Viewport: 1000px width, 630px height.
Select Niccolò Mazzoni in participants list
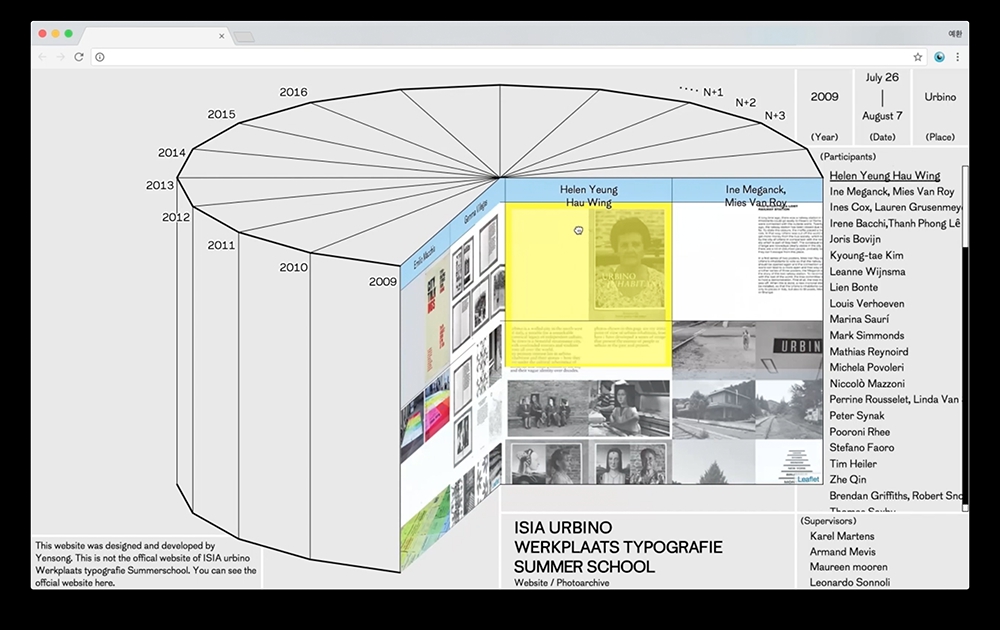coord(867,384)
